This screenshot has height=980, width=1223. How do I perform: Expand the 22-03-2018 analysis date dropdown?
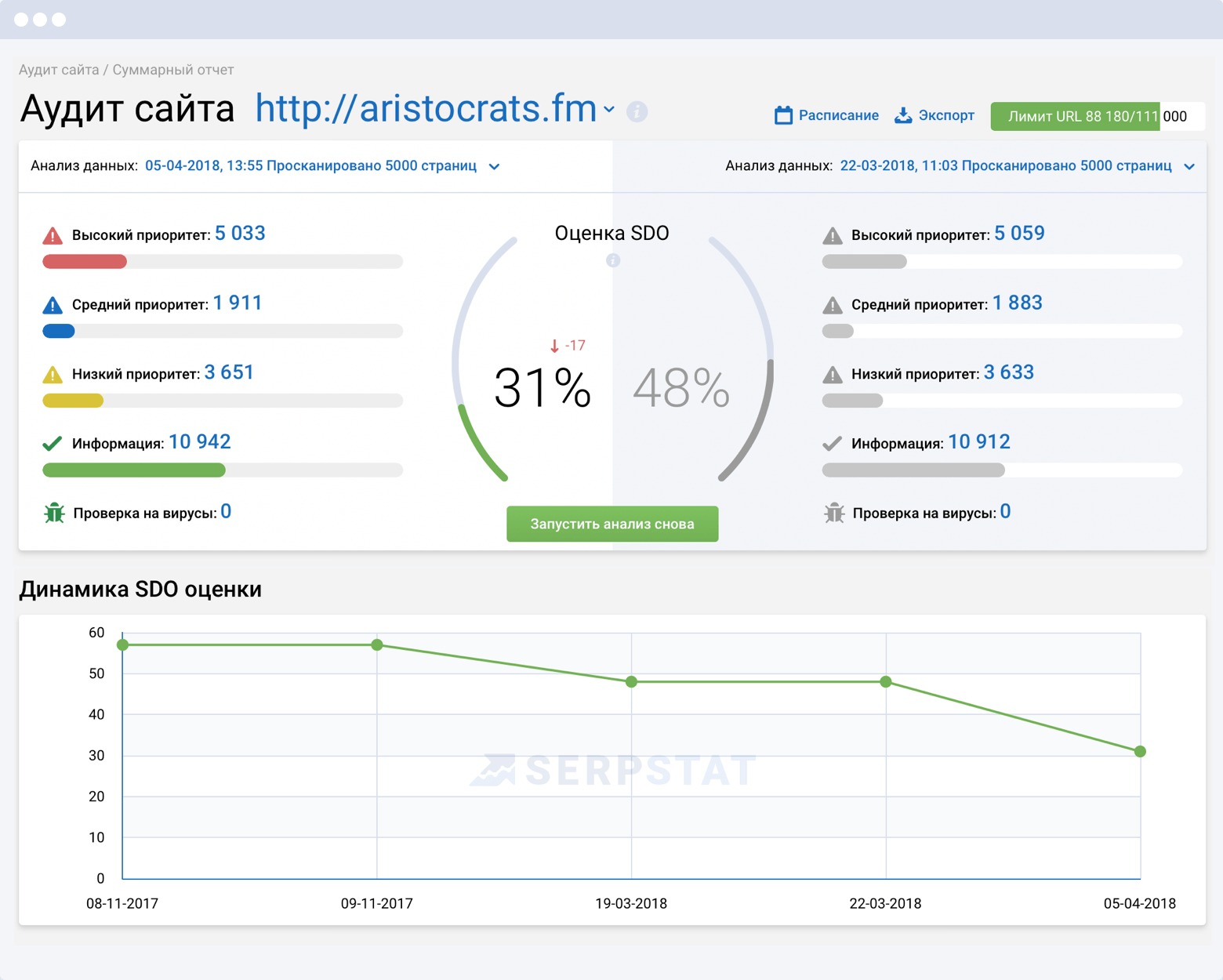coord(1189,166)
